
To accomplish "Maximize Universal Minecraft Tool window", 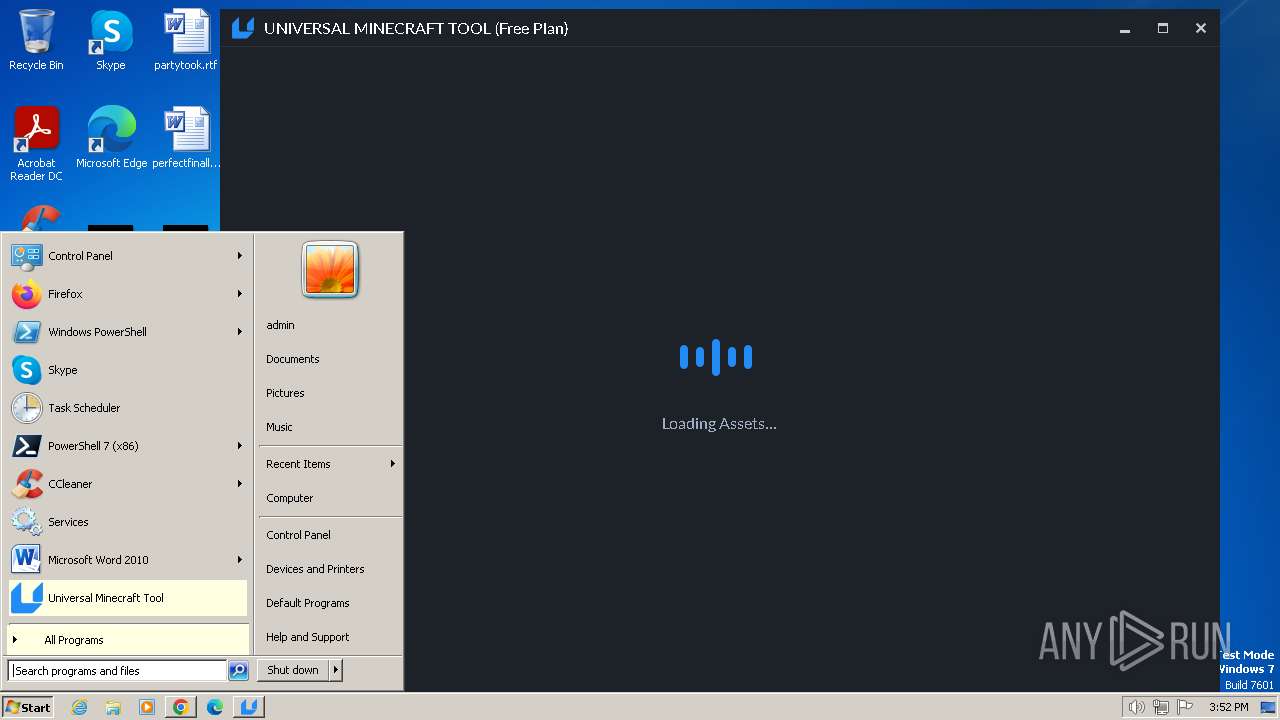I will 1163,28.
